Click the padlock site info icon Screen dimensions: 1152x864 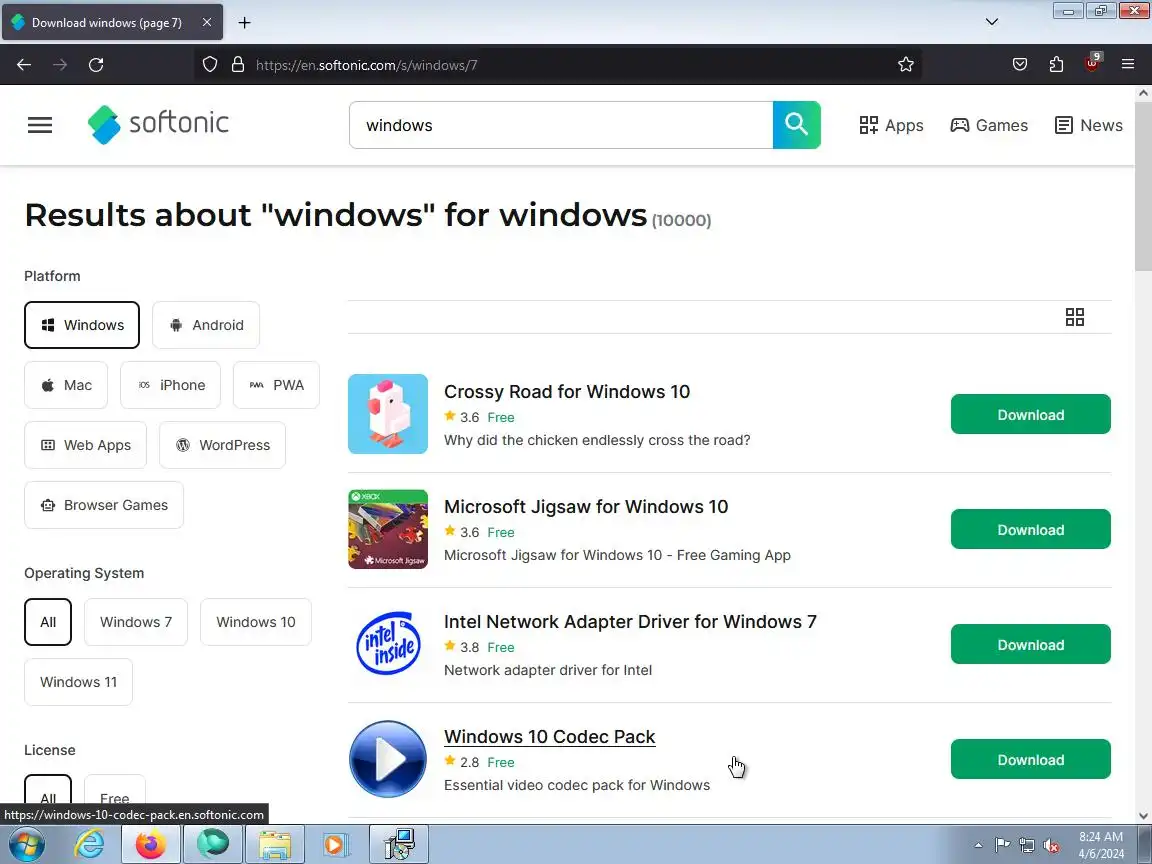click(x=238, y=65)
